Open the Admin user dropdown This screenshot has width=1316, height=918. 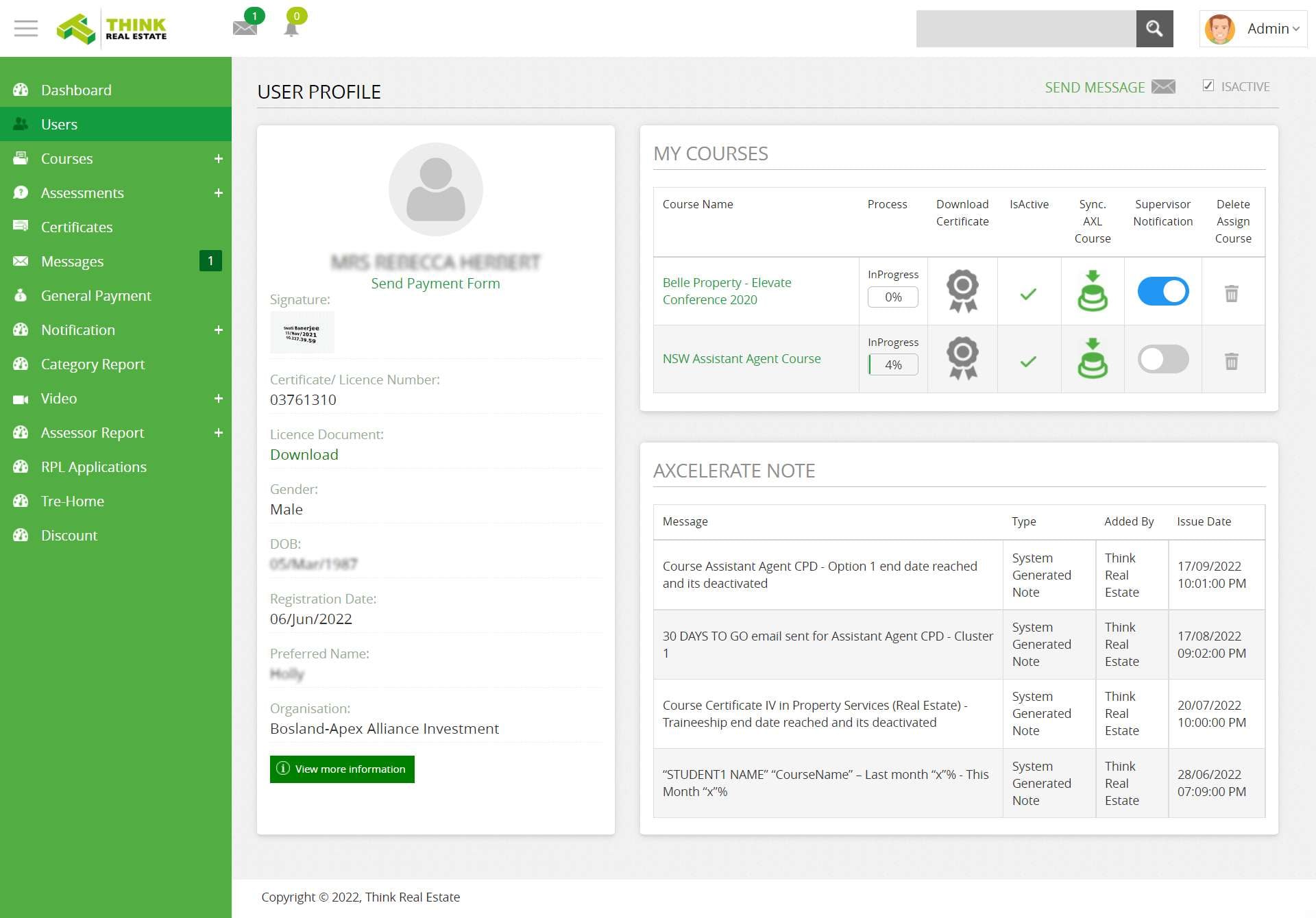pos(1254,29)
